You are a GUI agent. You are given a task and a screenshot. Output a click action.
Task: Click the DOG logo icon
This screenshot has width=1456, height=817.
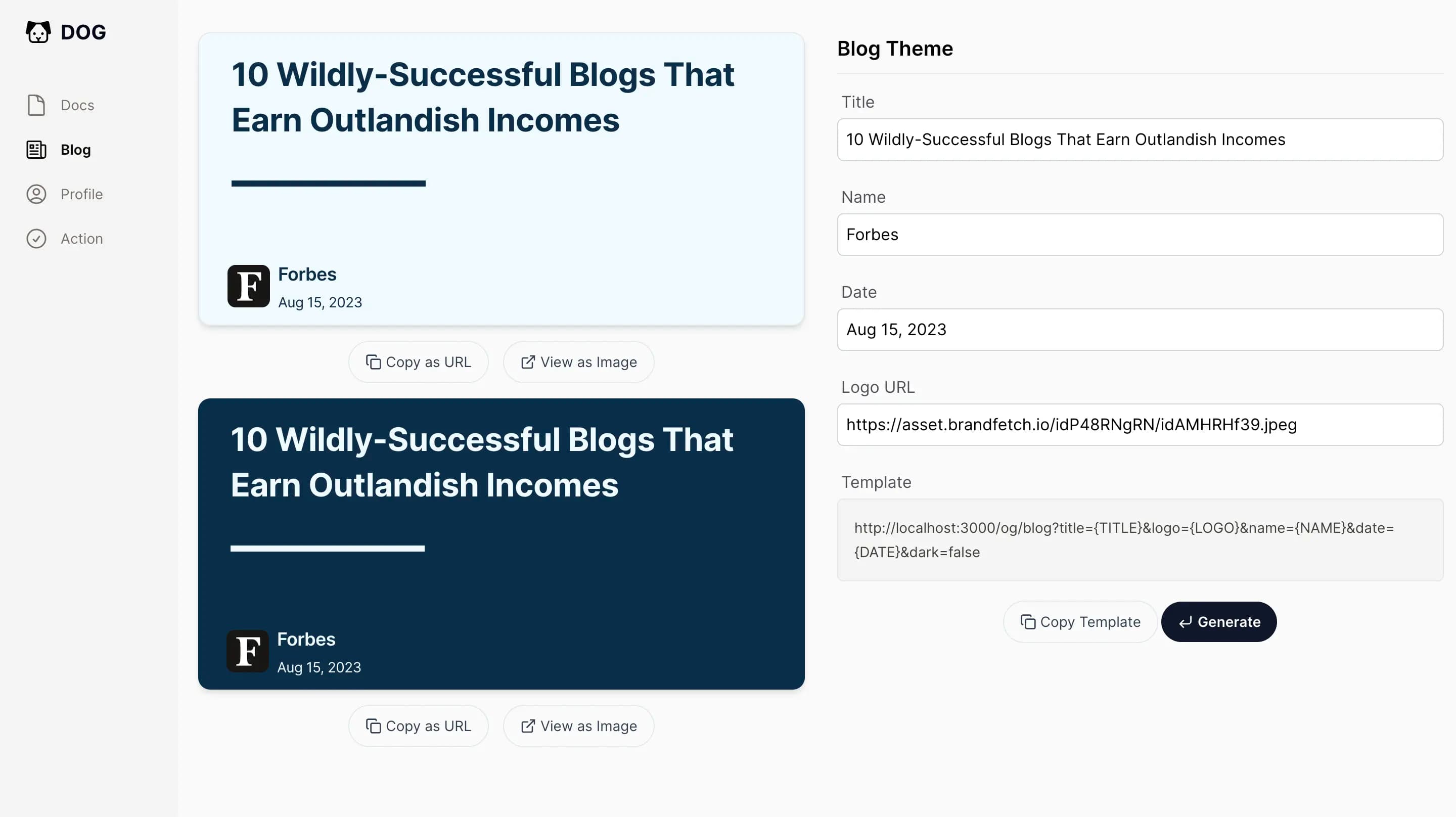pyautogui.click(x=38, y=32)
